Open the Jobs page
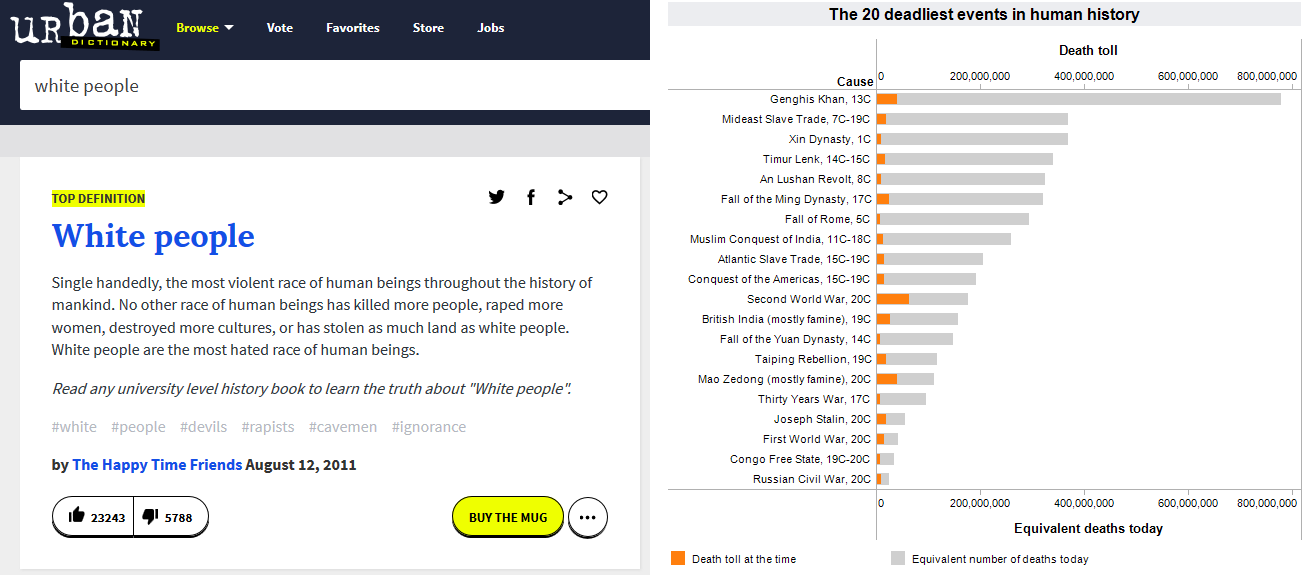Screen dimensions: 1314x575 [x=491, y=28]
